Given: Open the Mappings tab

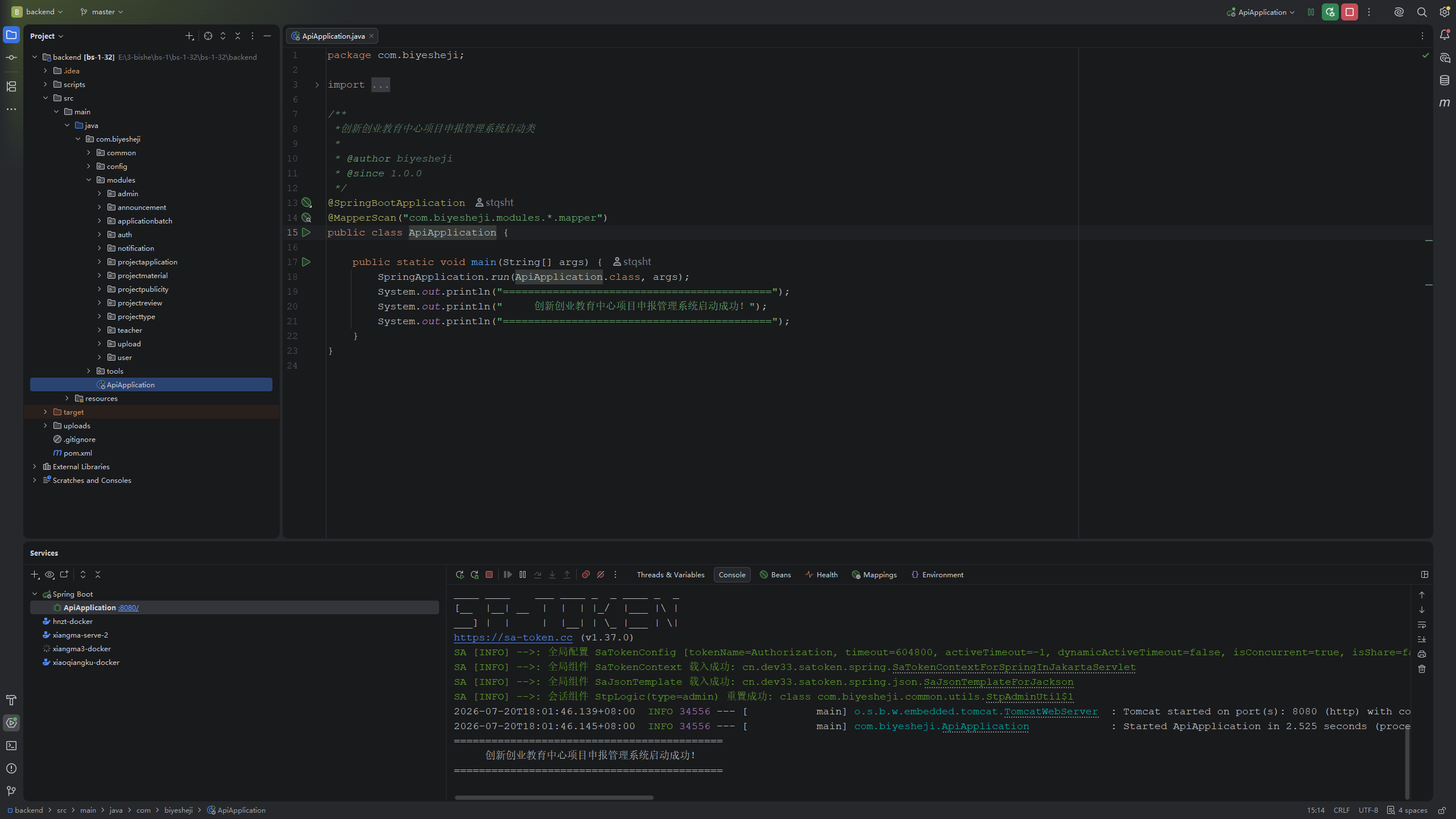Looking at the screenshot, I should 874,574.
